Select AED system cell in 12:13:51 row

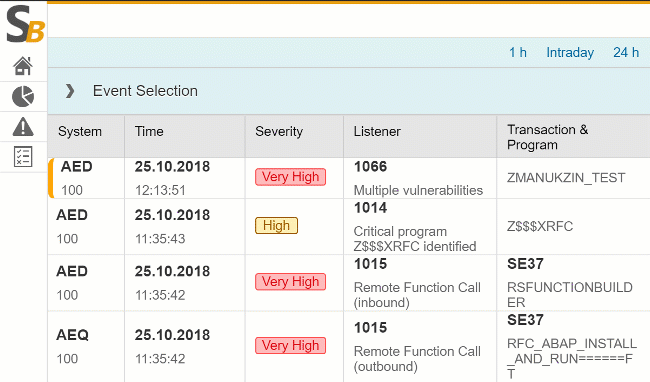point(86,178)
